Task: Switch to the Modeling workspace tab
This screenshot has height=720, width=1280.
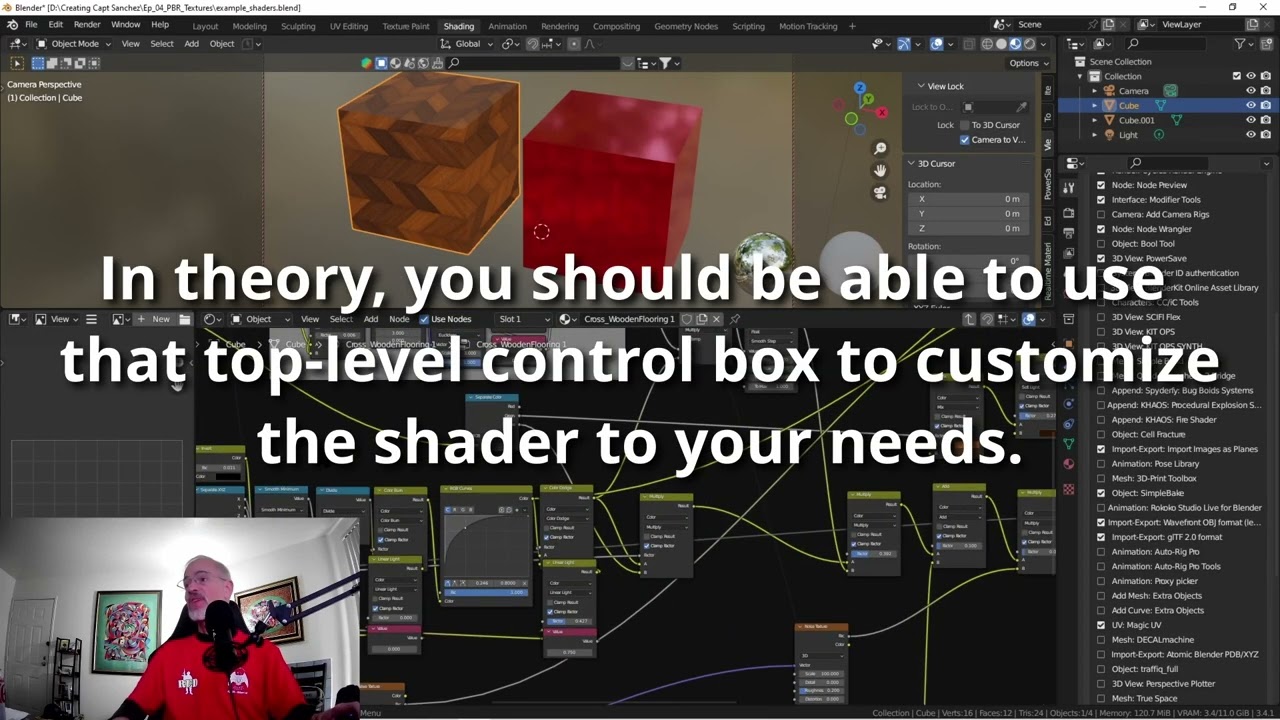Action: click(249, 26)
